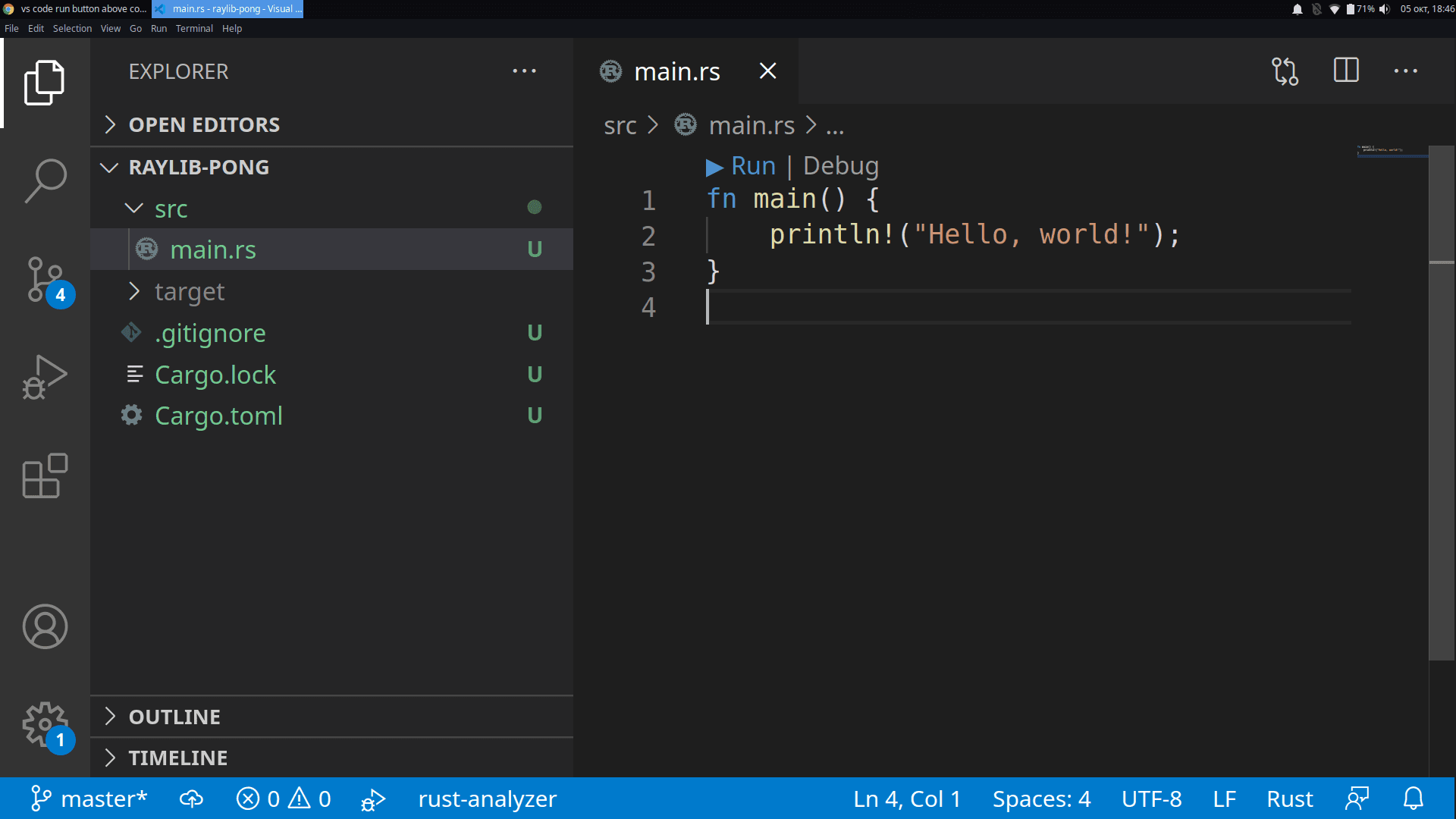Change end of line sequence LF
1456x819 pixels.
[1224, 799]
